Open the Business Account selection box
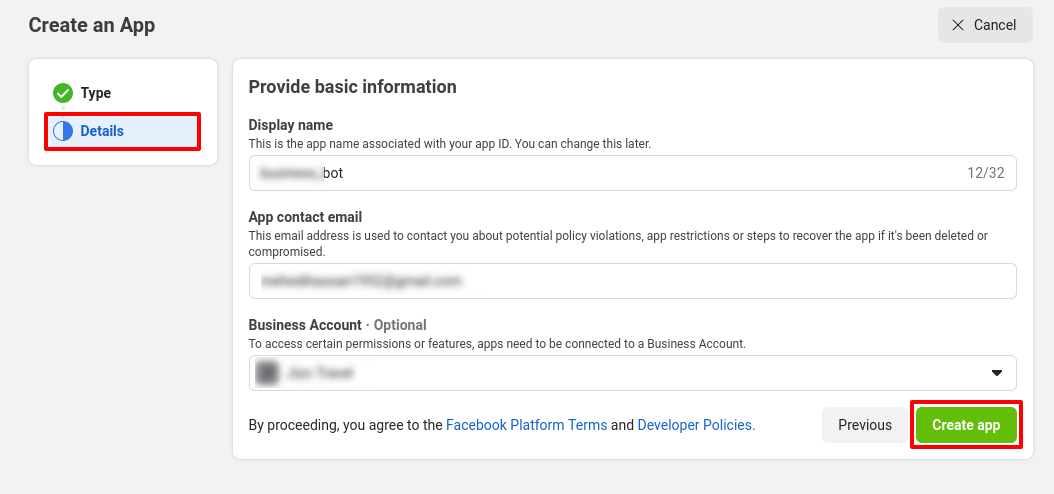The image size is (1054, 494). pos(632,373)
